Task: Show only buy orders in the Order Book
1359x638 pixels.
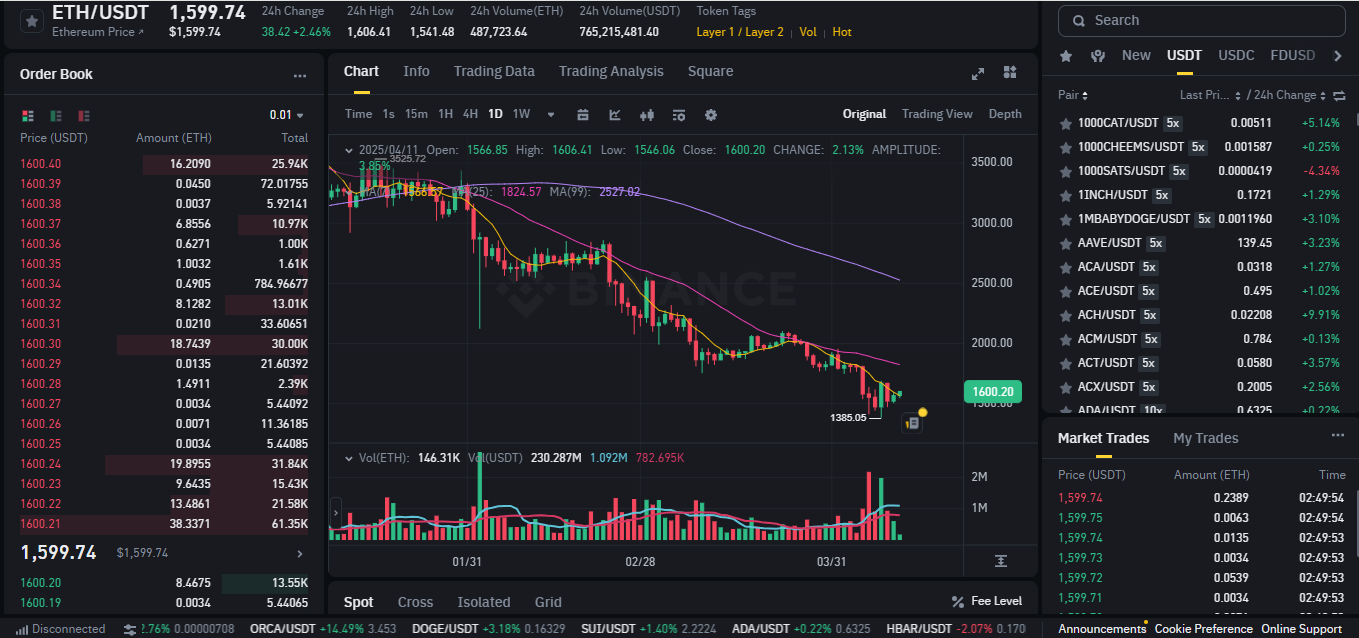Action: coord(55,115)
